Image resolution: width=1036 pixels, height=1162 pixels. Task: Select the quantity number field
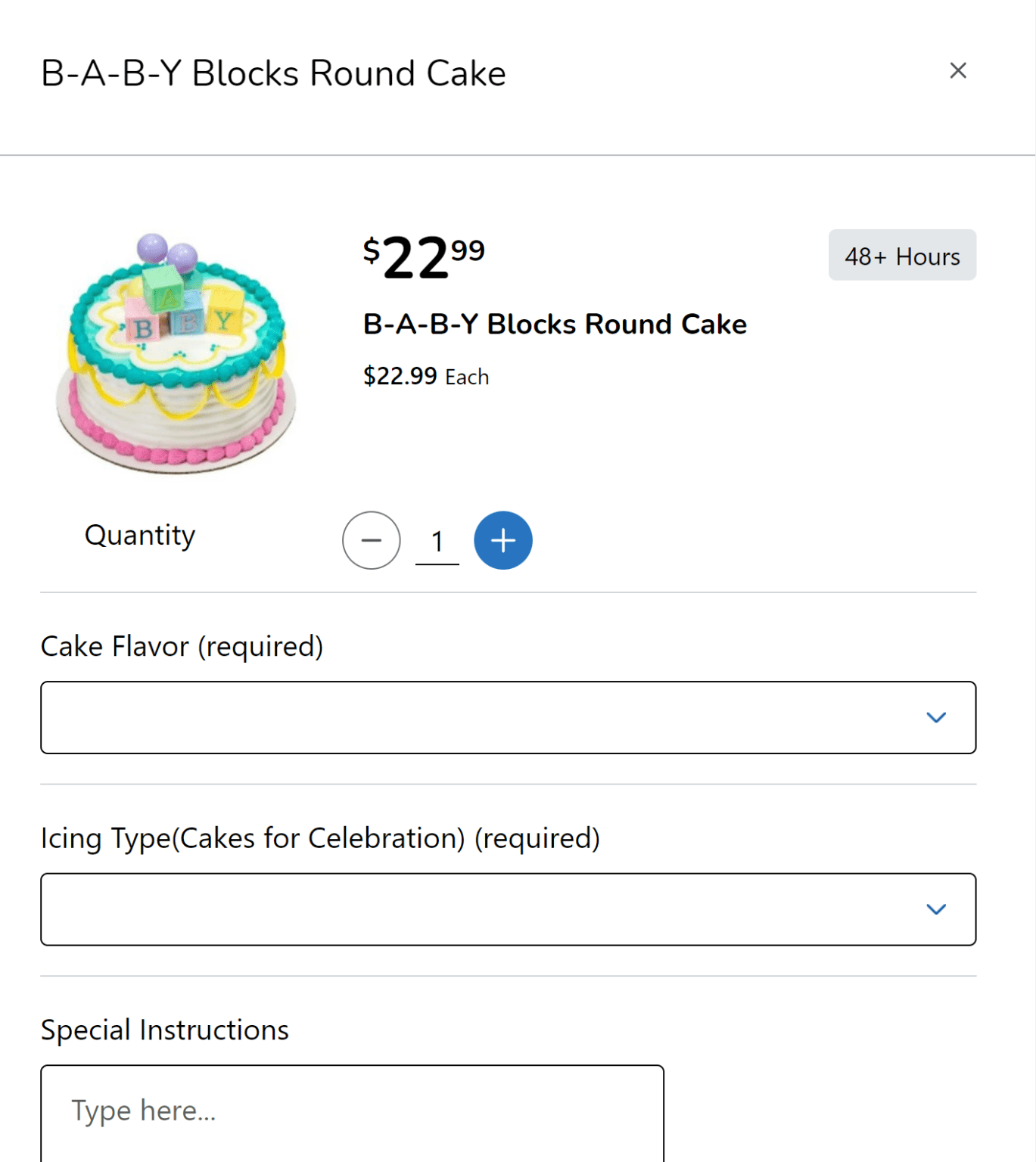pyautogui.click(x=437, y=542)
